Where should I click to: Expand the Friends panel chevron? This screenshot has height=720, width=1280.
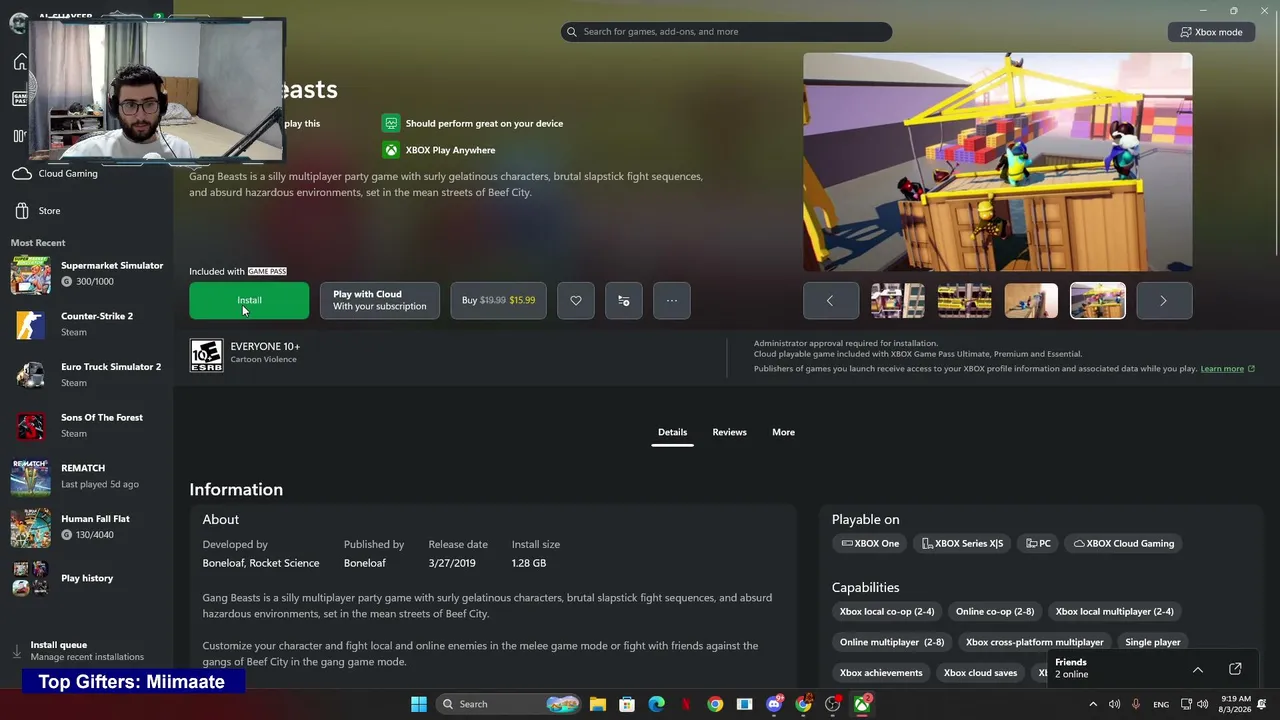coord(1198,669)
